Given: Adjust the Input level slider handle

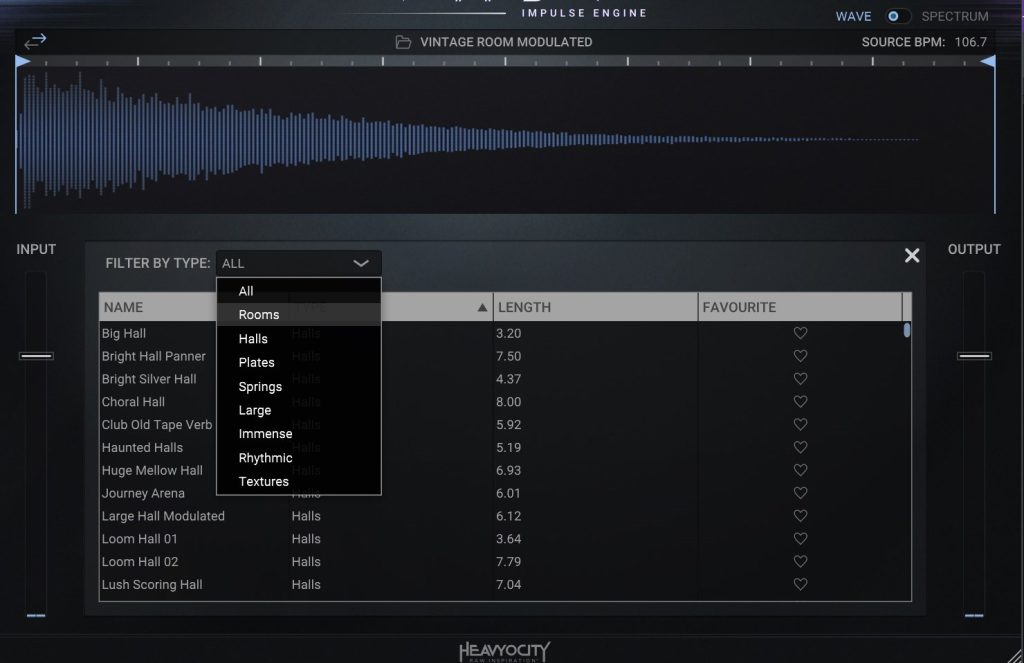Looking at the screenshot, I should [x=36, y=356].
